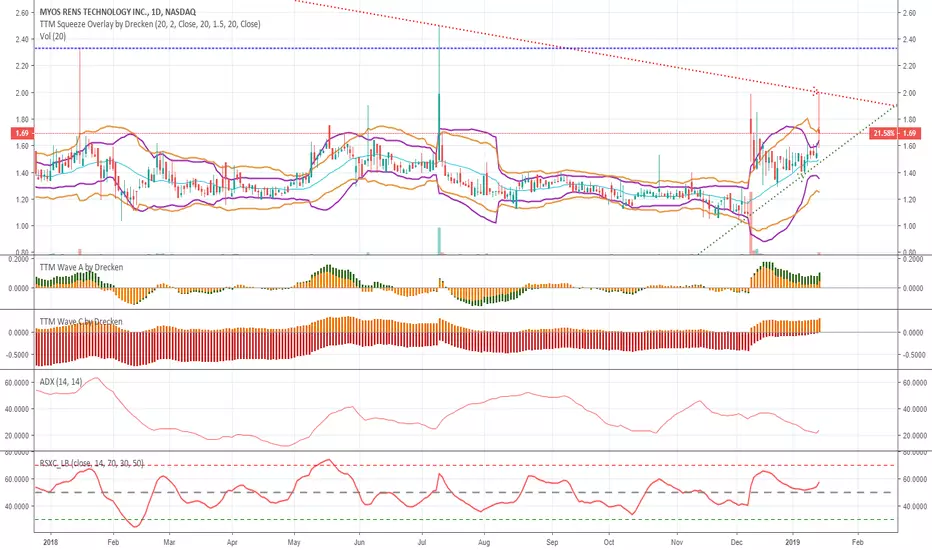Click the 2.40 value on right price axis
The image size is (932, 550).
pyautogui.click(x=909, y=39)
